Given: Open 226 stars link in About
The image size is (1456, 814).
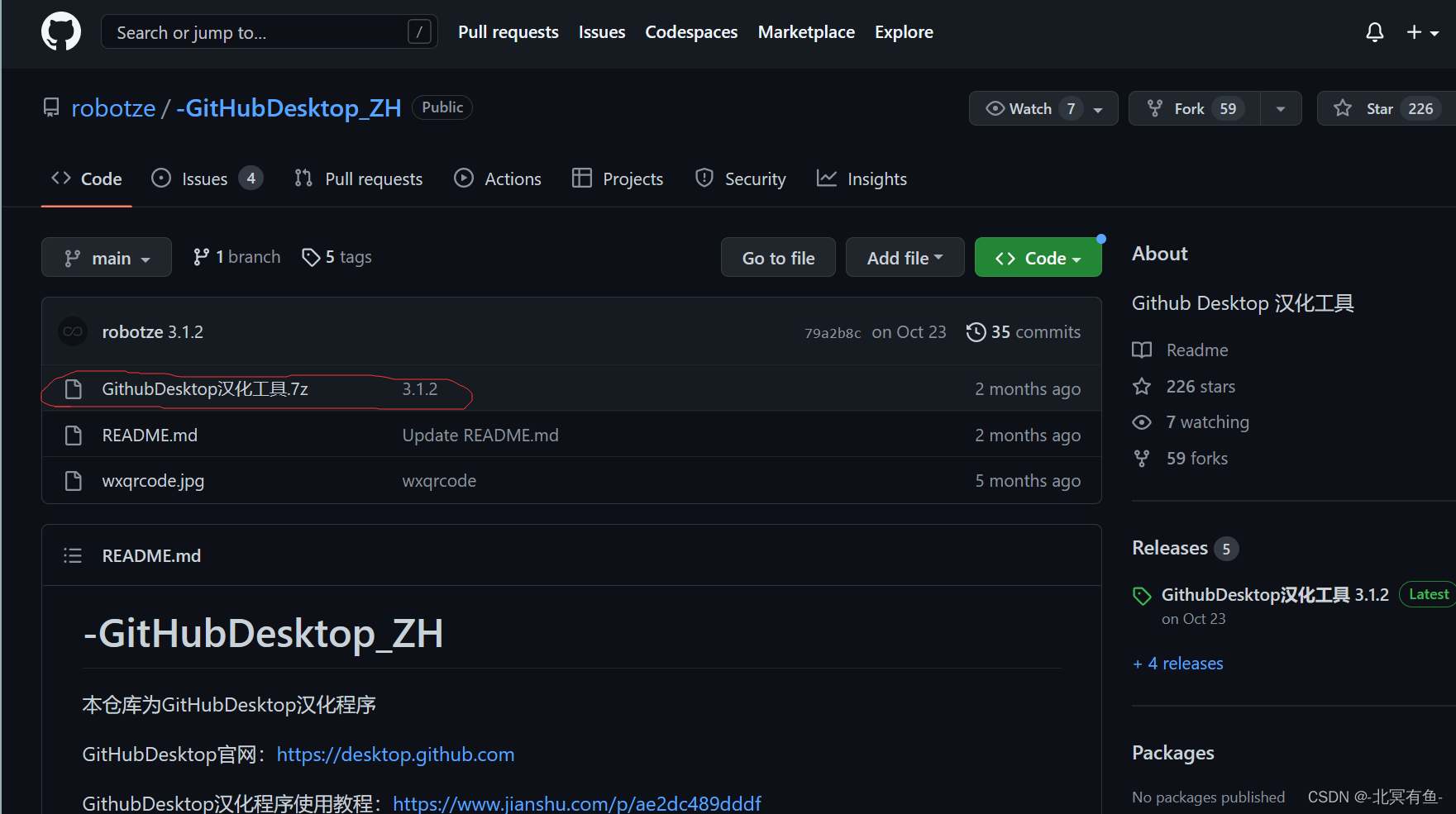Looking at the screenshot, I should 1201,387.
